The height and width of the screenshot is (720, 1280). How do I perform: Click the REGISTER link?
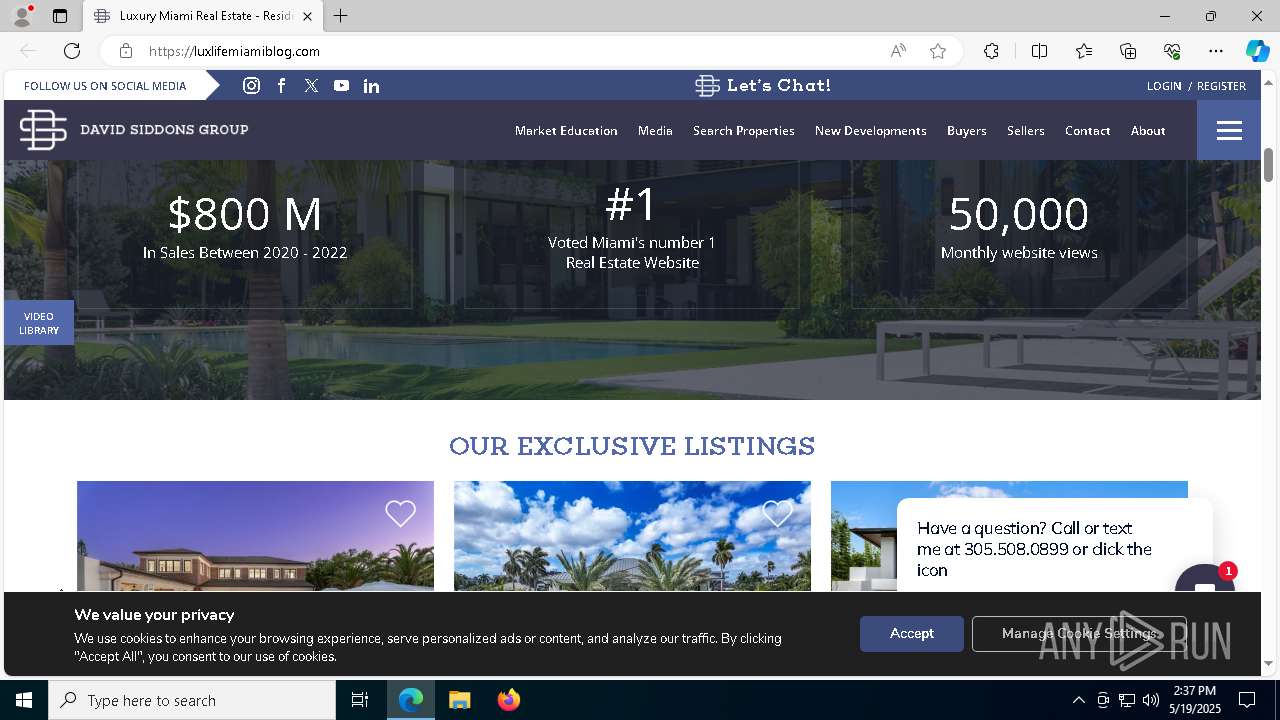[x=1221, y=86]
